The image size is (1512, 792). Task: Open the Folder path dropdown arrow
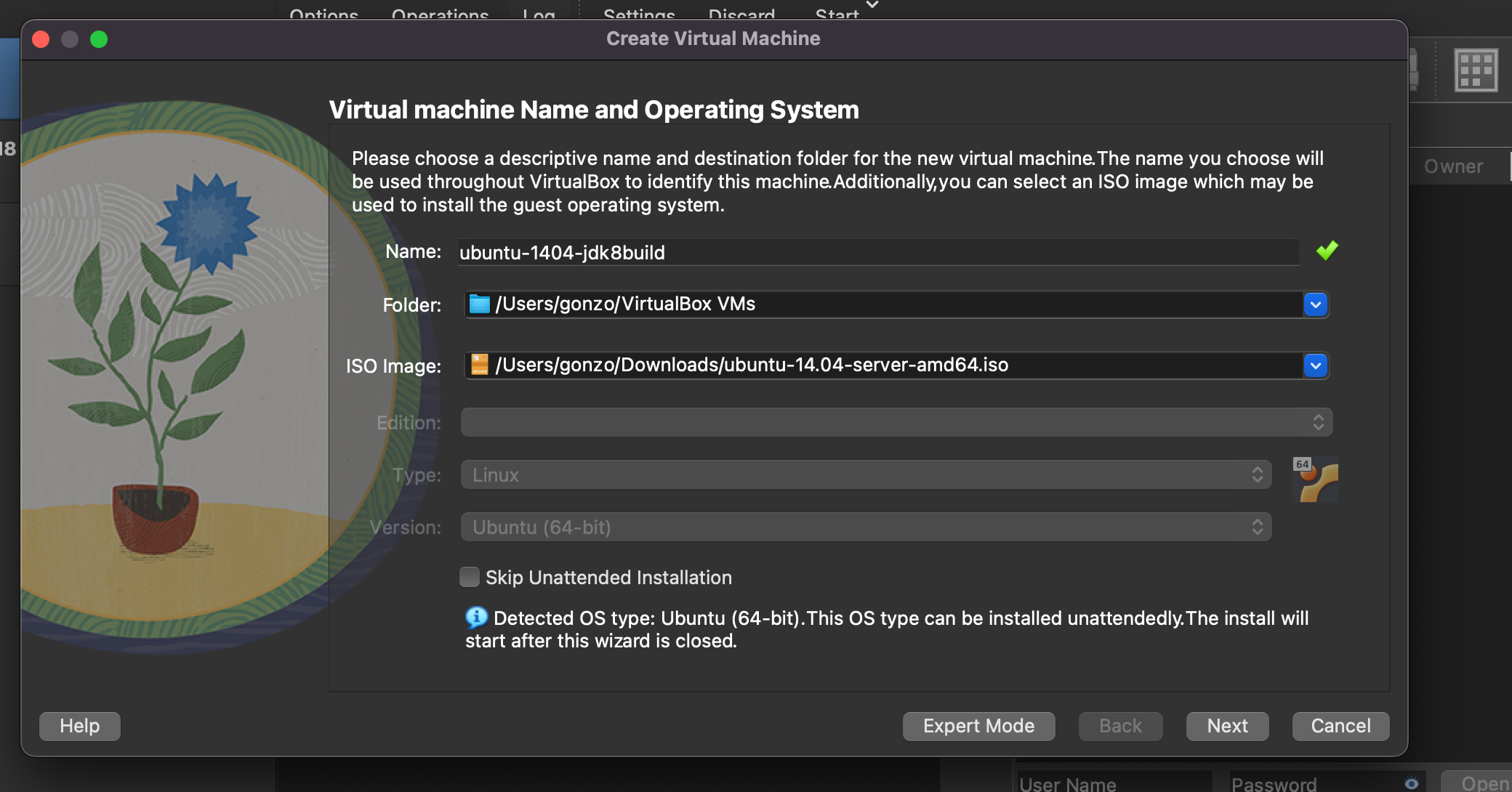click(x=1315, y=304)
